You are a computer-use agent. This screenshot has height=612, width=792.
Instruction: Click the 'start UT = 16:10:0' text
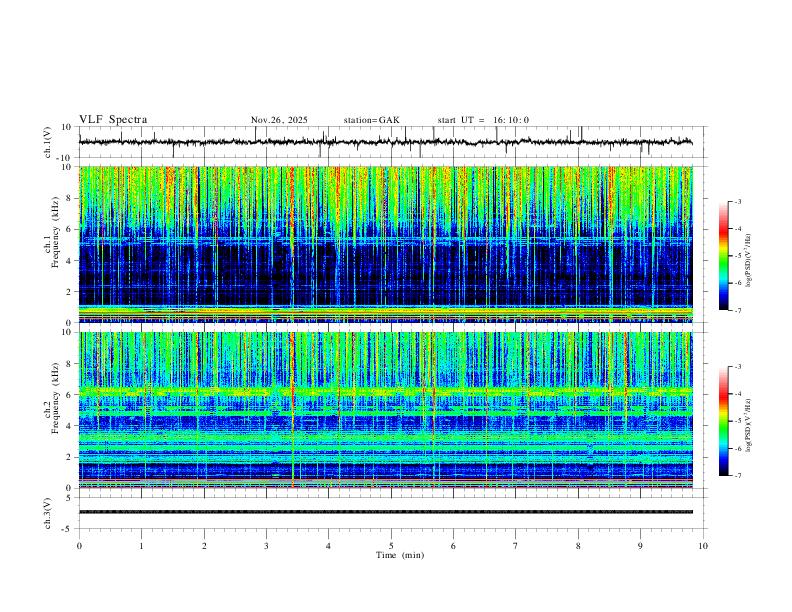(x=483, y=120)
